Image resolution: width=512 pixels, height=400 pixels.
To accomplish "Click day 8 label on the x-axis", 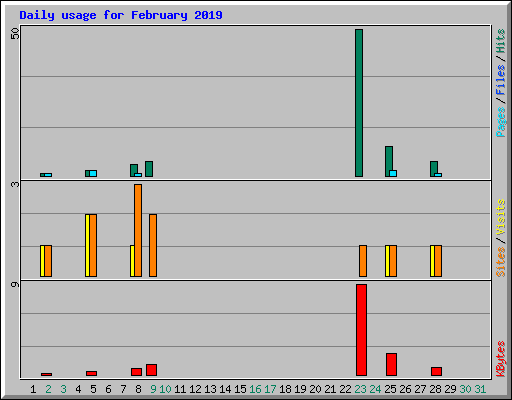I will (x=138, y=389).
